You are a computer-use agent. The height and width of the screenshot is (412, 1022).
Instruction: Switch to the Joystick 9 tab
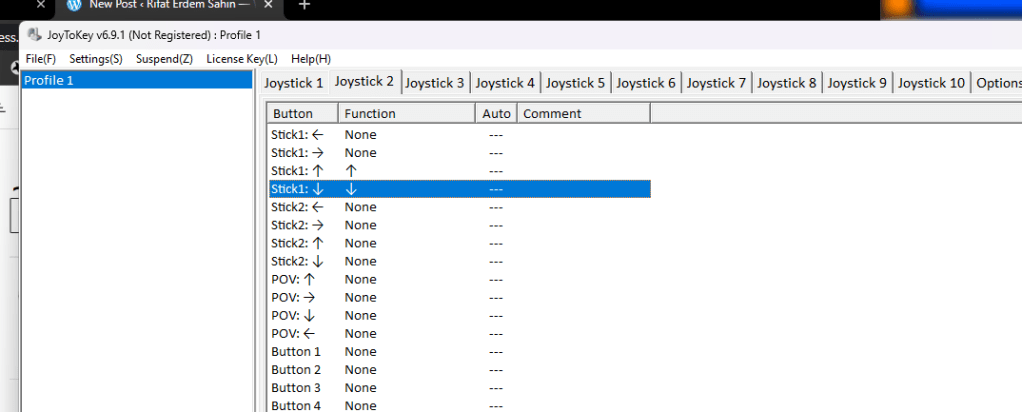pos(857,83)
